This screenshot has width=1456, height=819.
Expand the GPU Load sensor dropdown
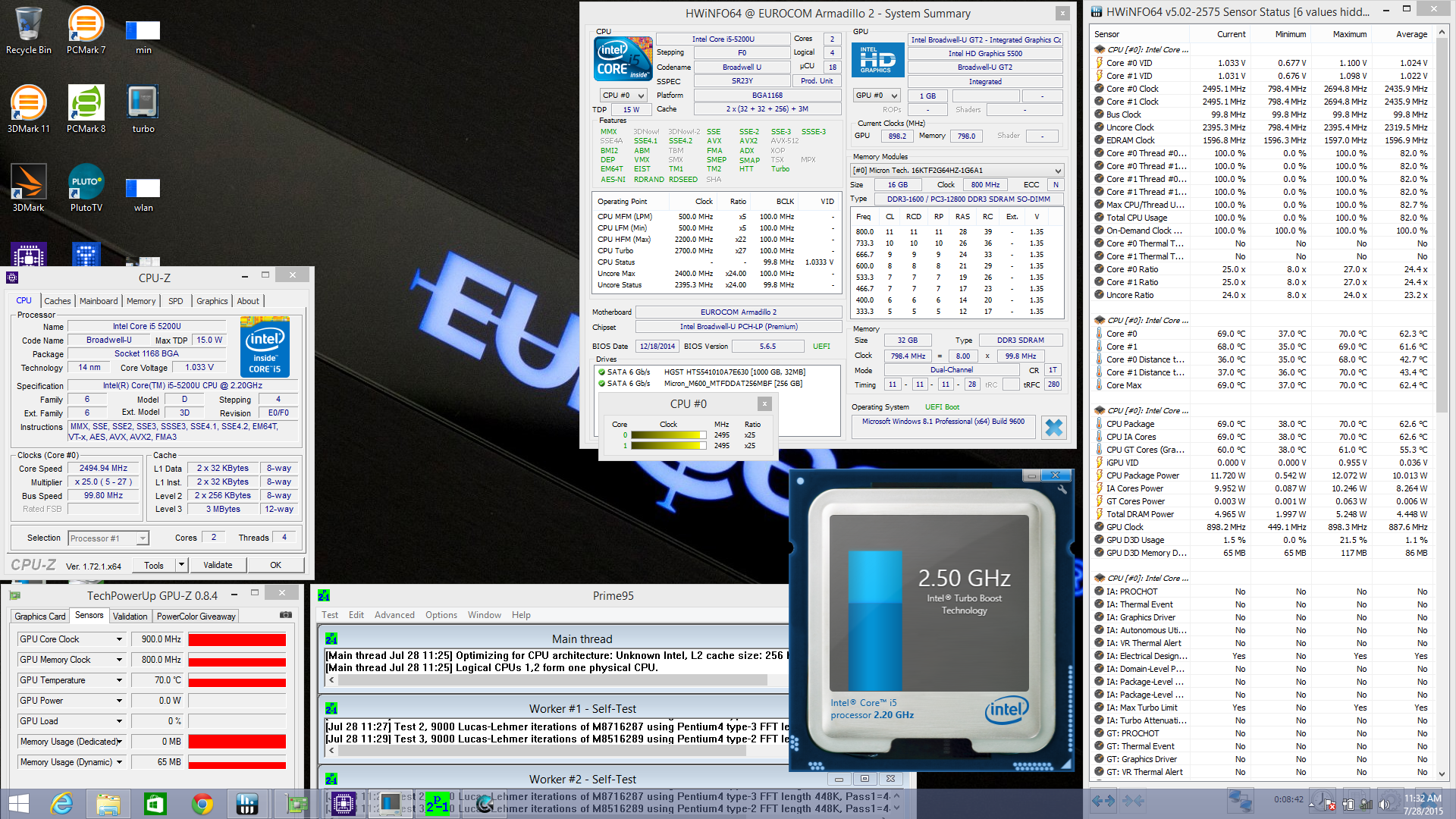119,721
